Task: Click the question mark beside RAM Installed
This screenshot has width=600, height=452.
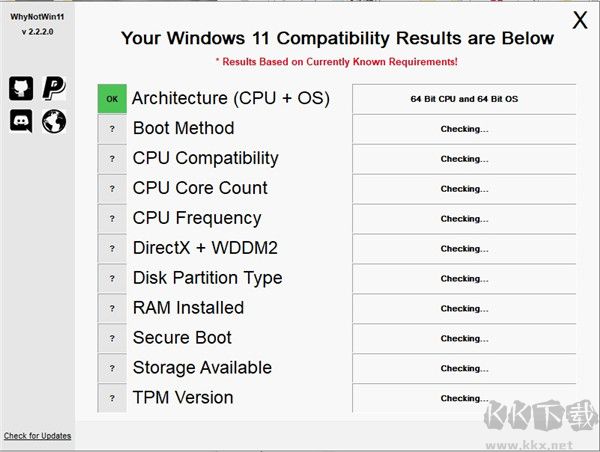Action: [112, 309]
